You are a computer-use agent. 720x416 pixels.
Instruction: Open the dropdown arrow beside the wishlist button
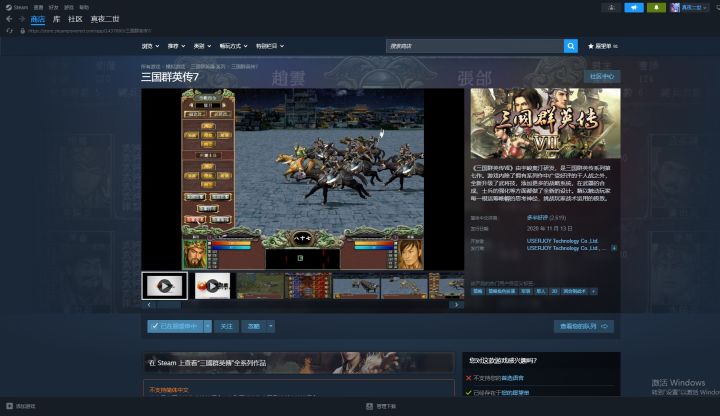[208, 326]
